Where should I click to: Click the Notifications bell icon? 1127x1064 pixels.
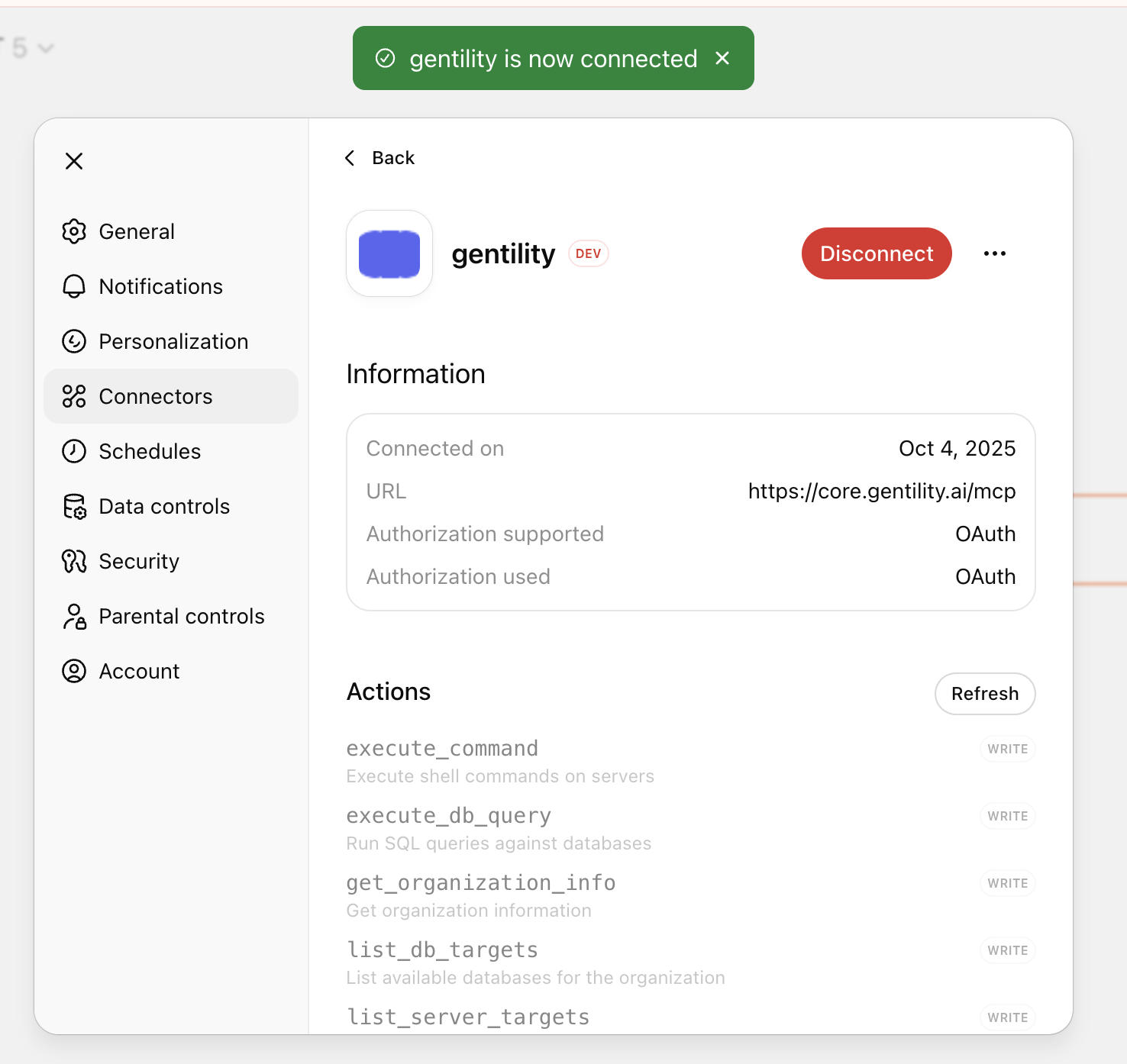click(74, 286)
